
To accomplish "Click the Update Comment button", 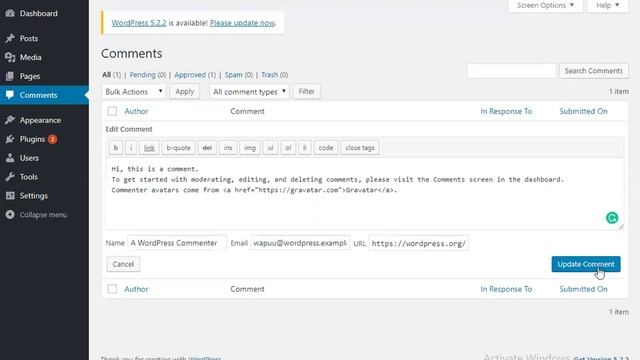I will pyautogui.click(x=586, y=264).
